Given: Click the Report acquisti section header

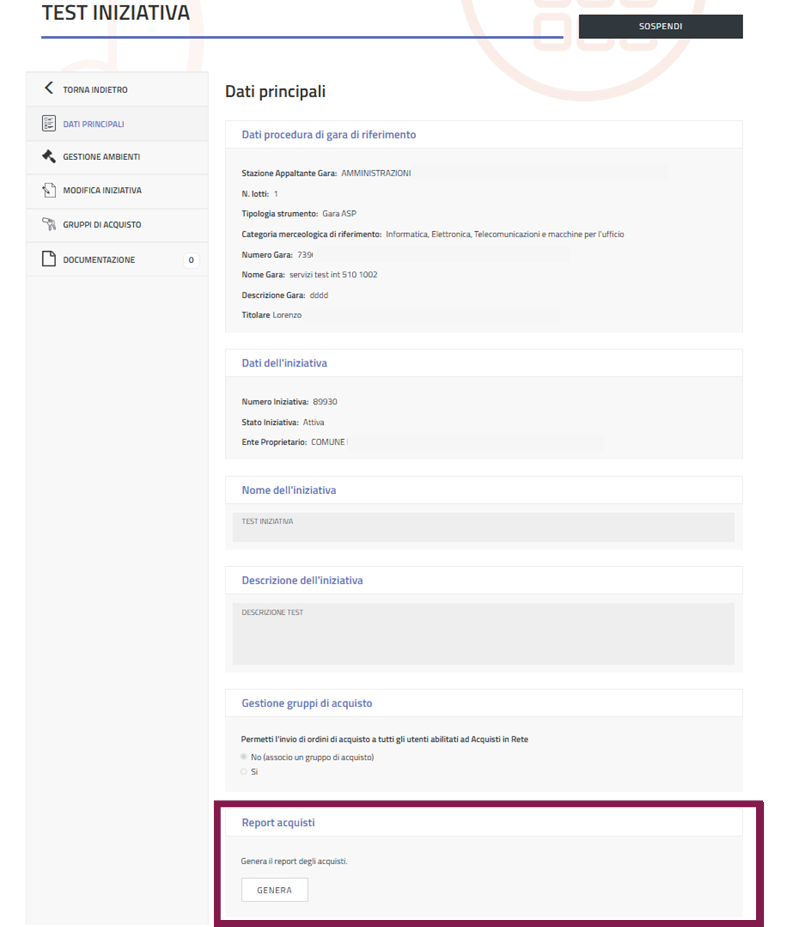Looking at the screenshot, I should tap(279, 823).
